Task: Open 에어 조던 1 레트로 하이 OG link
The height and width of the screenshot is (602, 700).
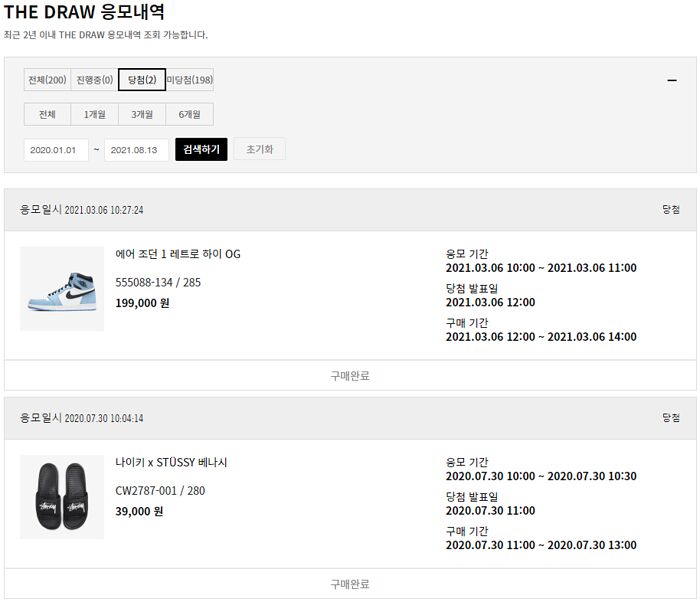Action: coord(178,254)
